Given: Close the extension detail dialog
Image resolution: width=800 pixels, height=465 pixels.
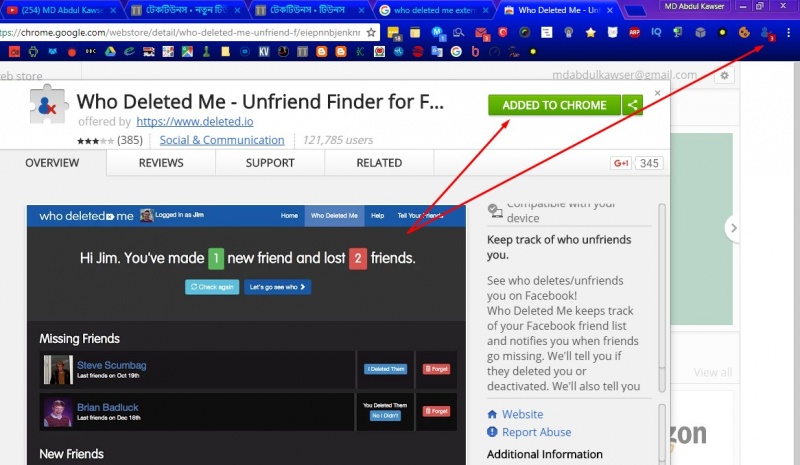Looking at the screenshot, I should pos(657,93).
